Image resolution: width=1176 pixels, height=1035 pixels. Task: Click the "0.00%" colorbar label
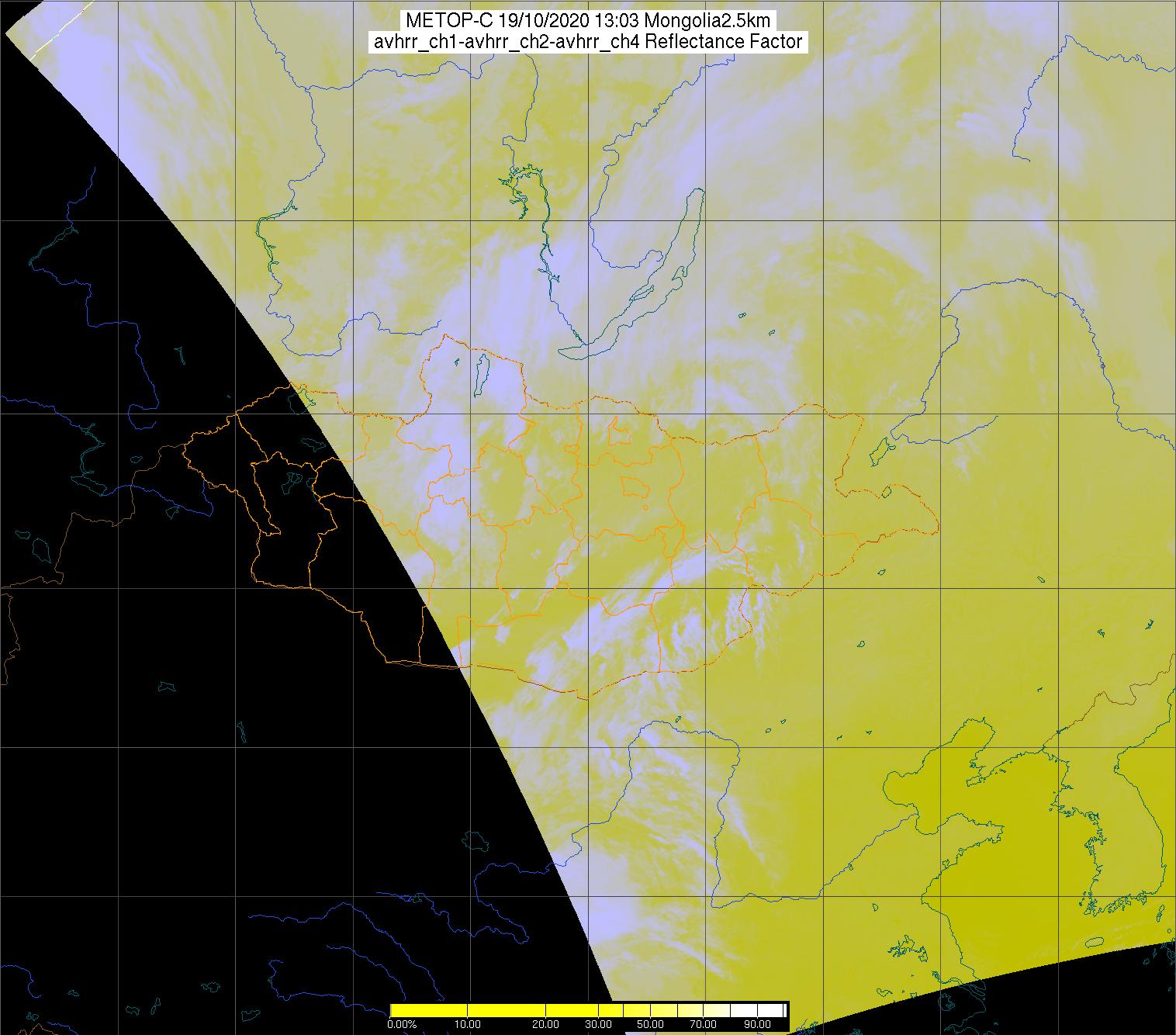tap(403, 1025)
